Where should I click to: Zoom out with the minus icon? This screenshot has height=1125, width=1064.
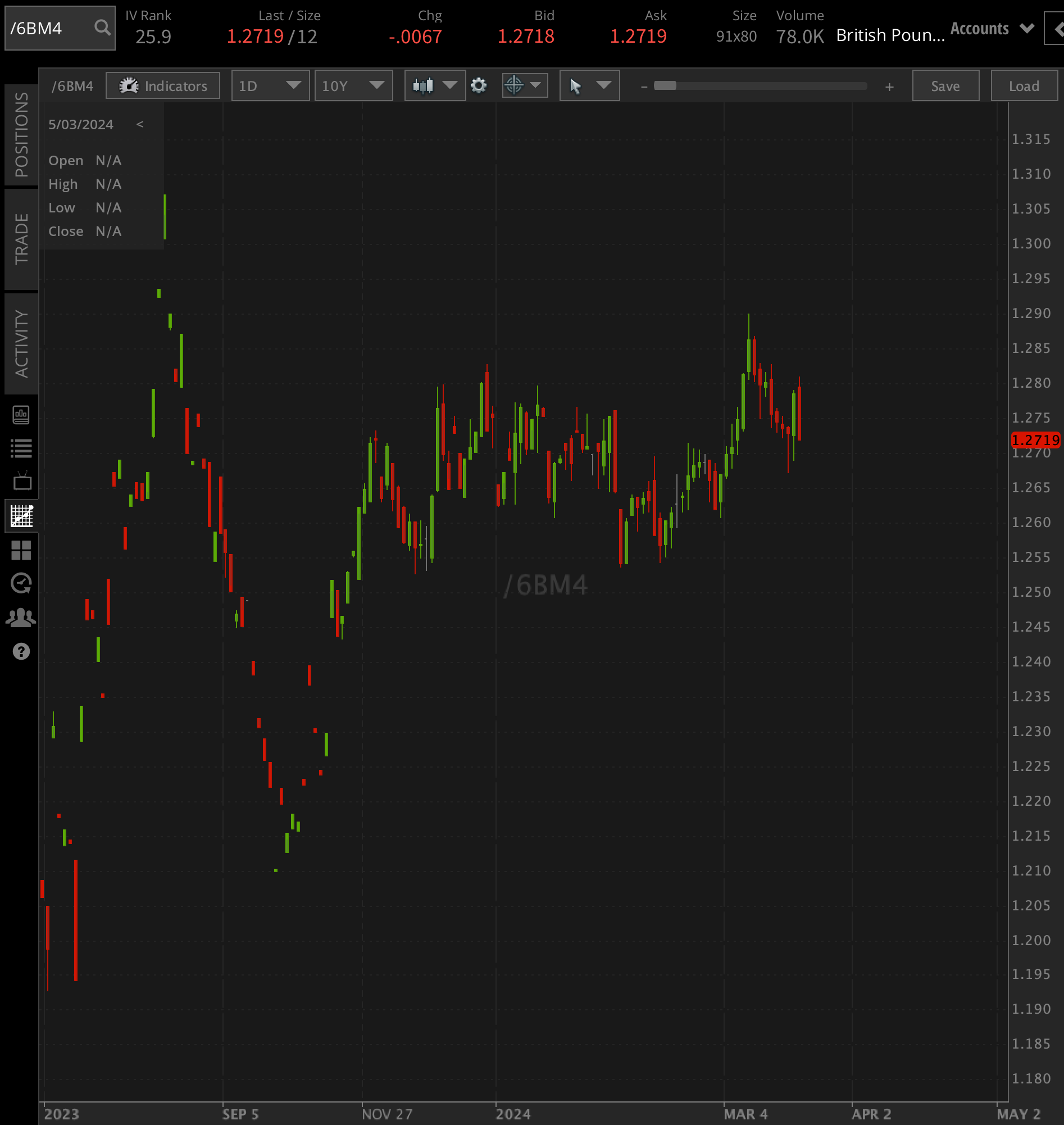click(644, 87)
